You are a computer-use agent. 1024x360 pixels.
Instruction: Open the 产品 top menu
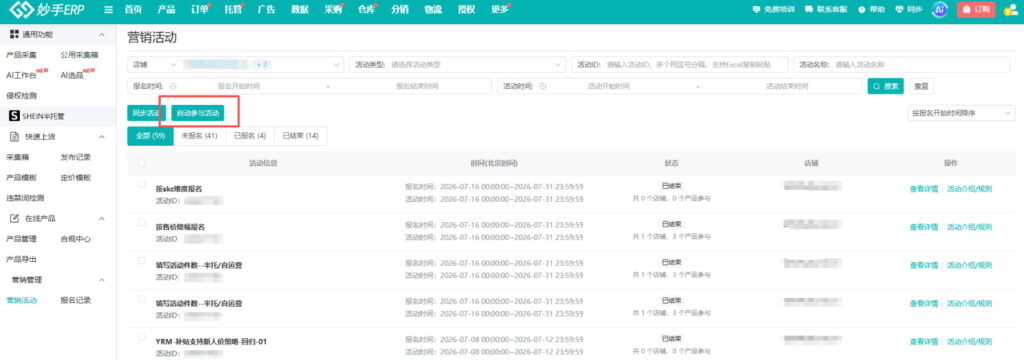(x=167, y=10)
